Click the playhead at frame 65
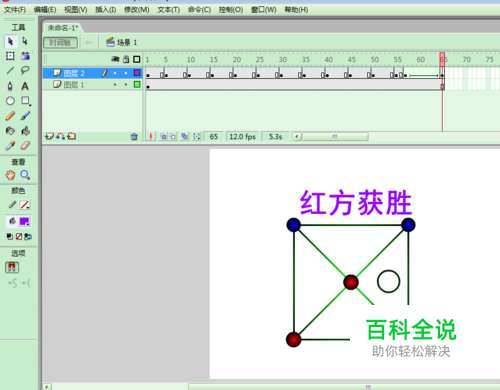This screenshot has width=500, height=390. 442,59
